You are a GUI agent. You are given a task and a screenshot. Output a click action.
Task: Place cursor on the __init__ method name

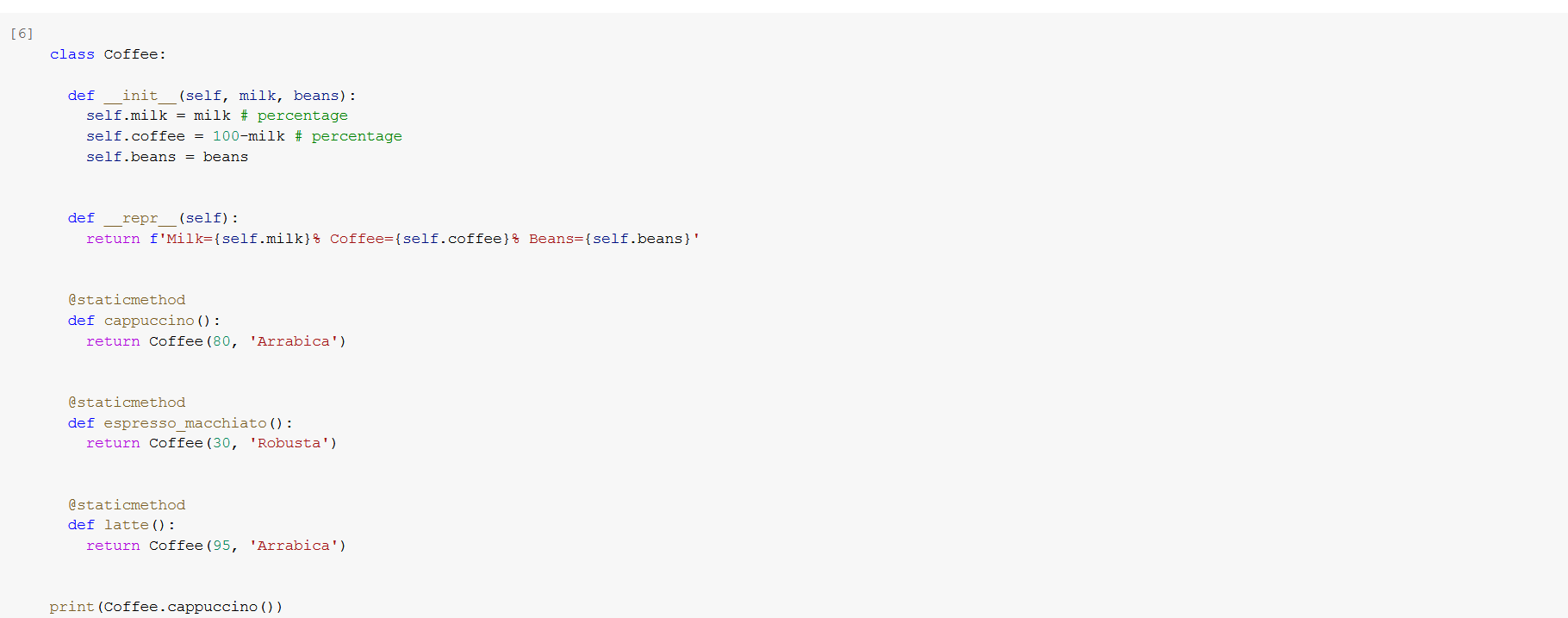pos(140,96)
